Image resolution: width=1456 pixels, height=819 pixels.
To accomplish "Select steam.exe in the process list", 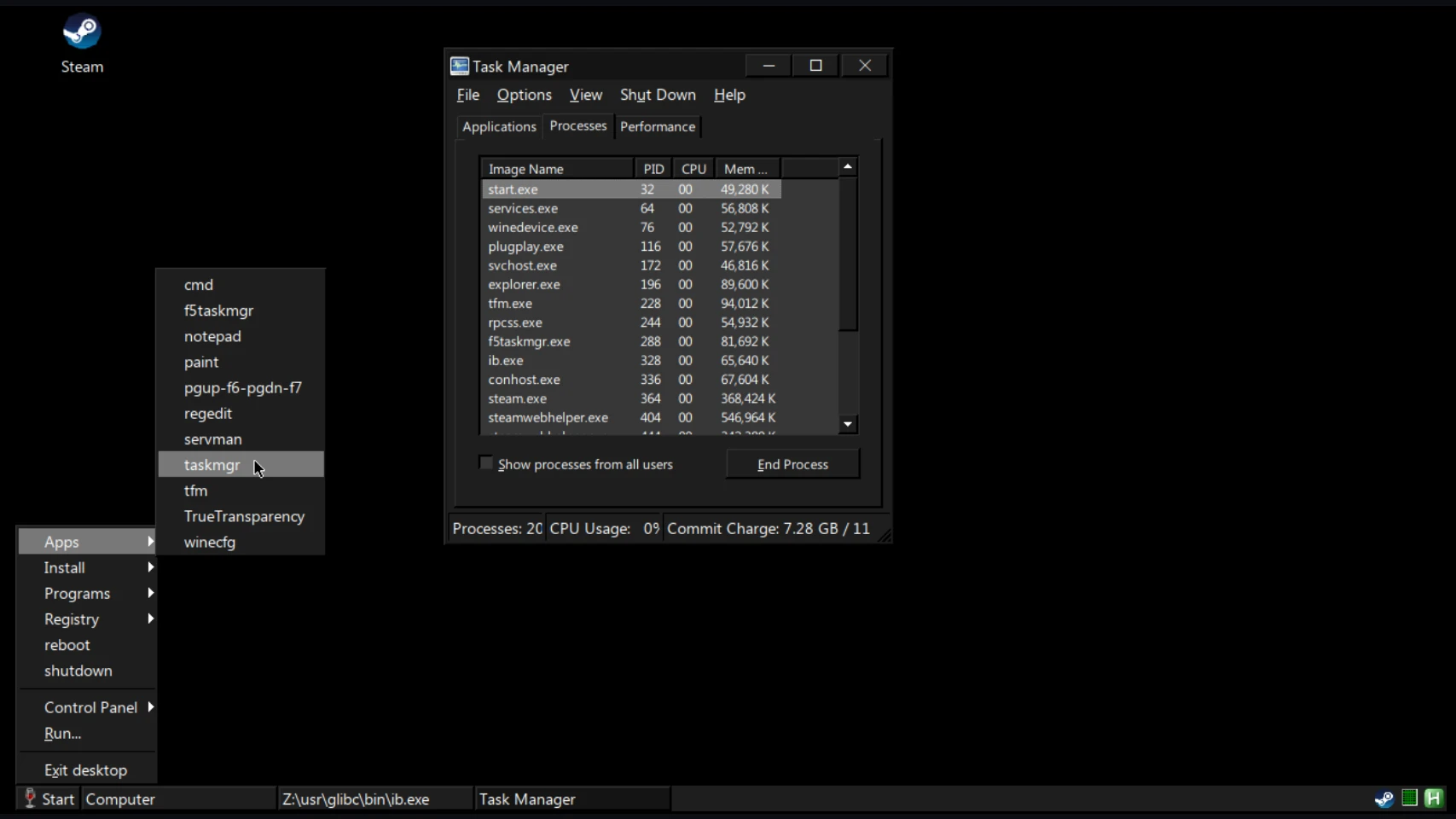I will [517, 398].
